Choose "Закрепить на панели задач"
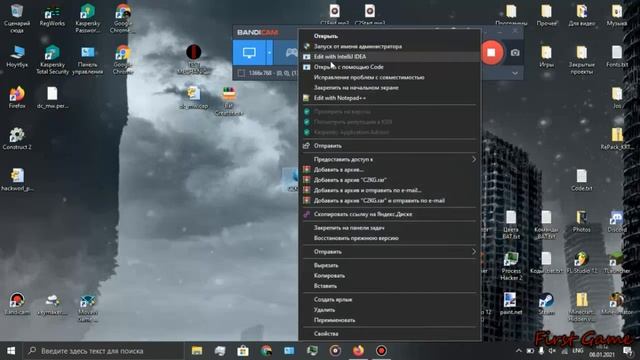This screenshot has height=360, width=640. (x=389, y=228)
